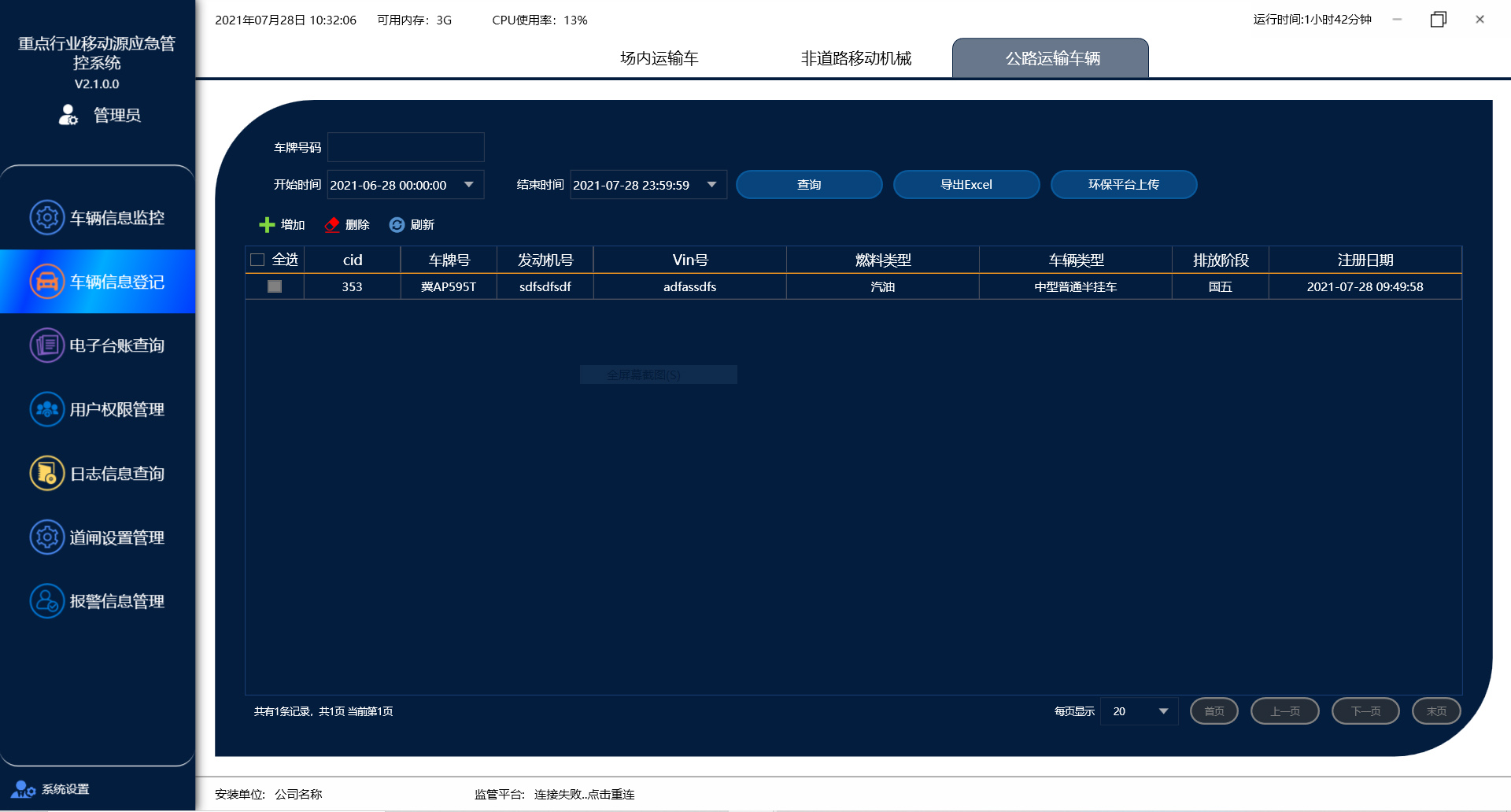Open the 日志信息查询 log icon
This screenshot has width=1511, height=812.
[46, 474]
